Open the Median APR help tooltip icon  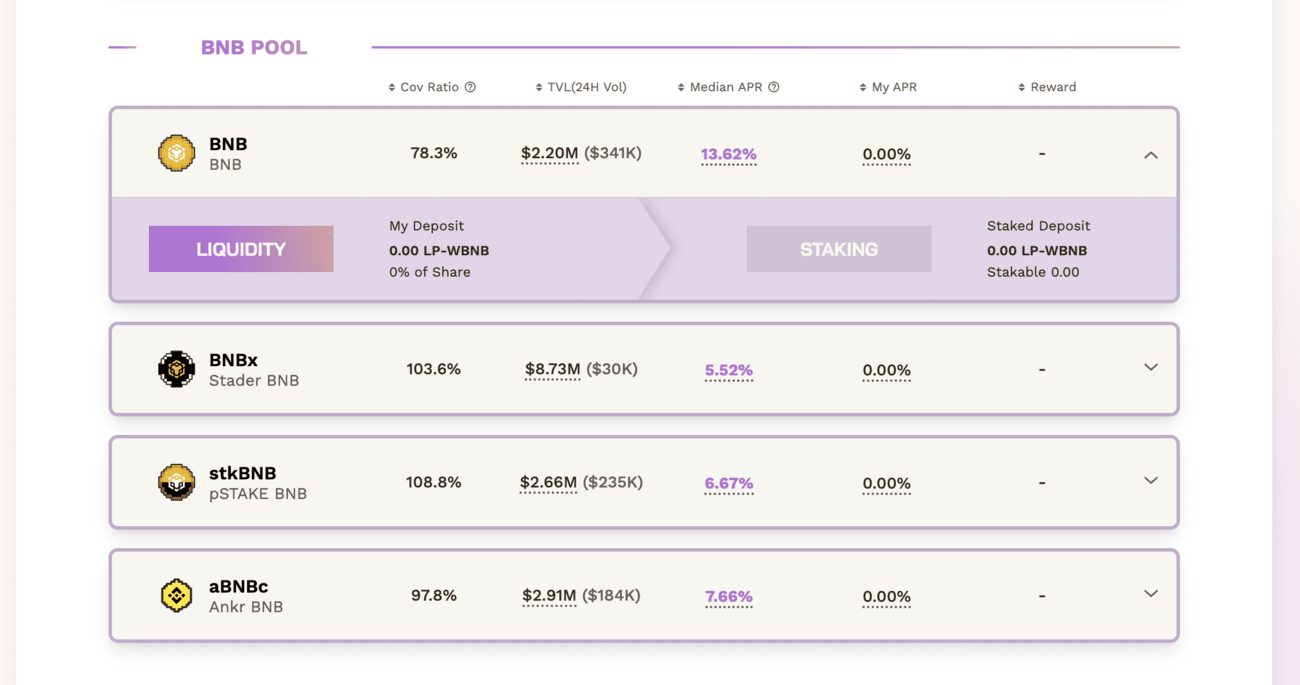(774, 87)
